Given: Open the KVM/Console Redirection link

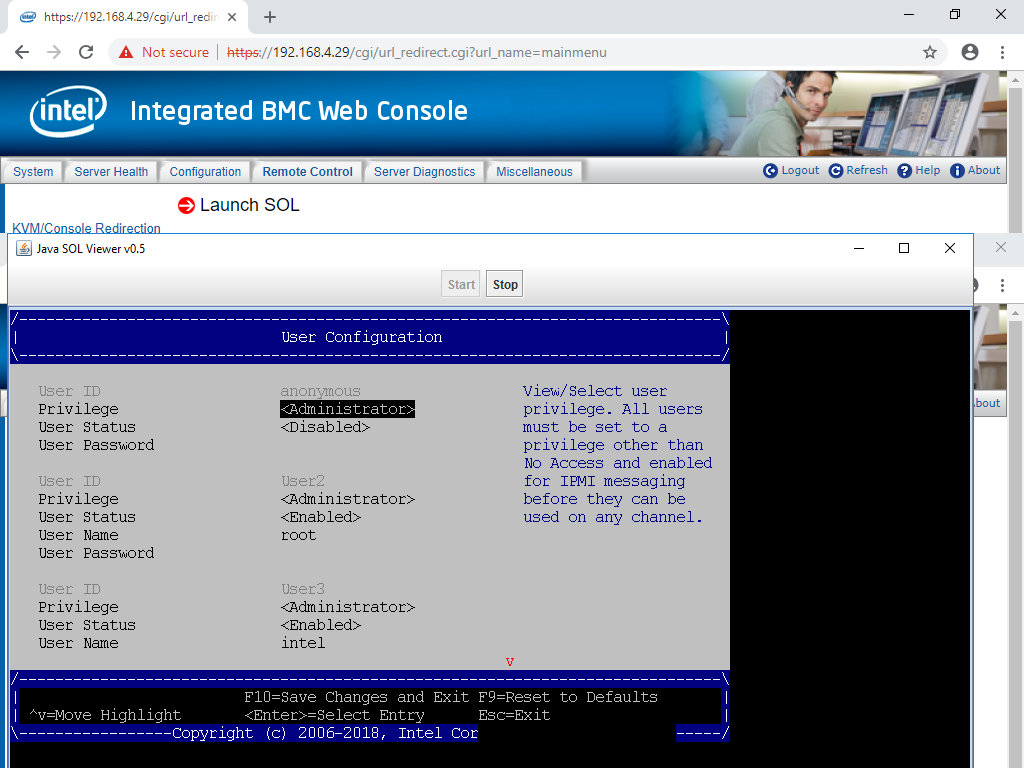Looking at the screenshot, I should coord(86,228).
